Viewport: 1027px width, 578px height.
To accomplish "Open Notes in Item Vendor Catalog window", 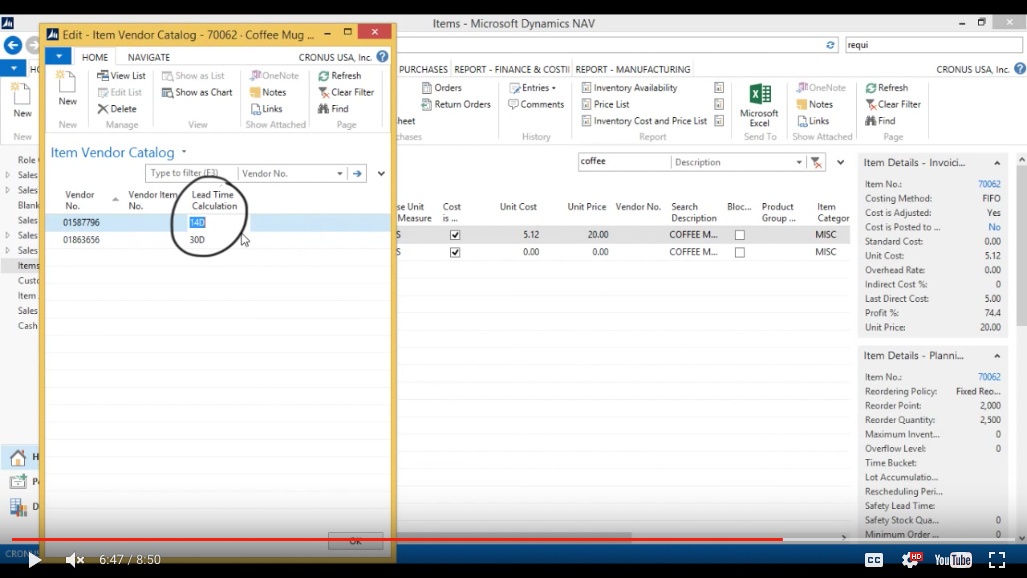I will click(268, 92).
